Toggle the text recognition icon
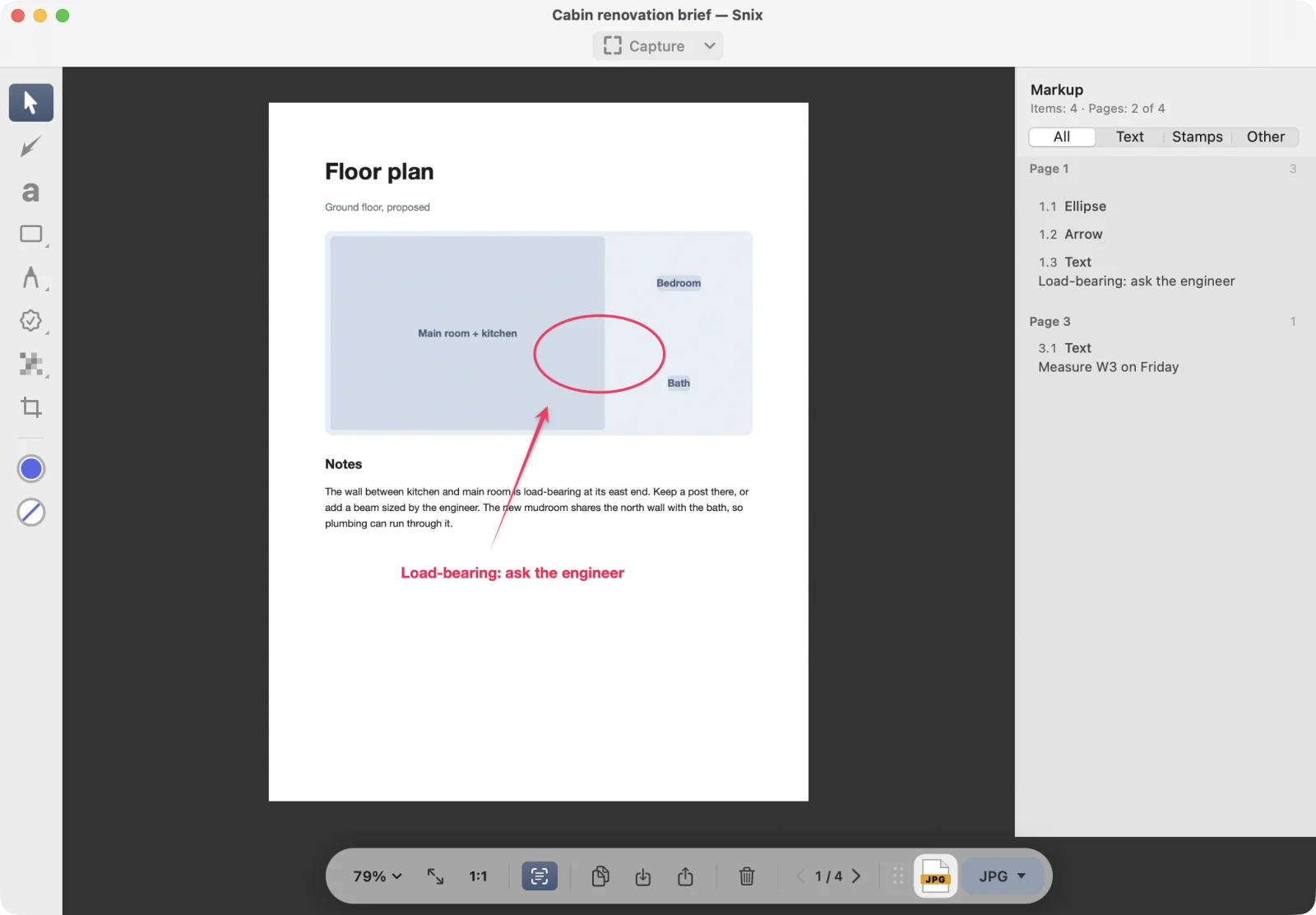The height and width of the screenshot is (915, 1316). coord(540,876)
